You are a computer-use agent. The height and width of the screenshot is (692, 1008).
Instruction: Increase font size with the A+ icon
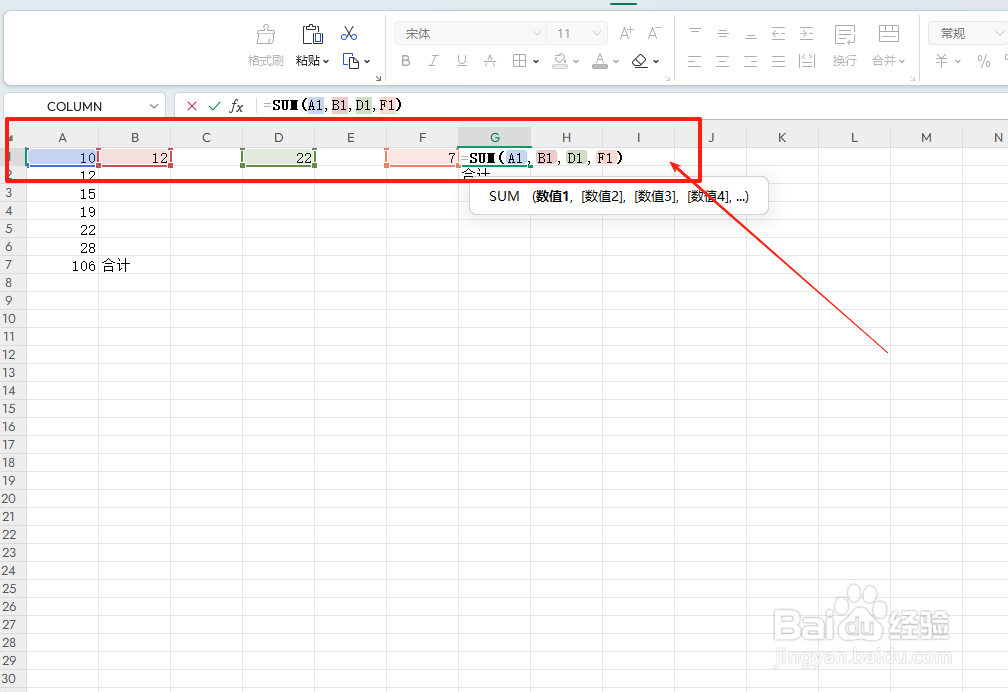(626, 33)
